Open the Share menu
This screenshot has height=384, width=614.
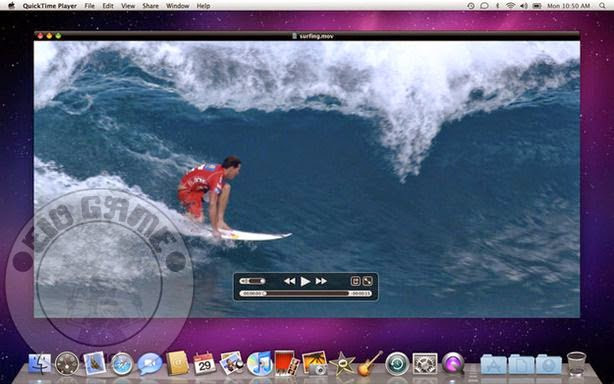150,6
